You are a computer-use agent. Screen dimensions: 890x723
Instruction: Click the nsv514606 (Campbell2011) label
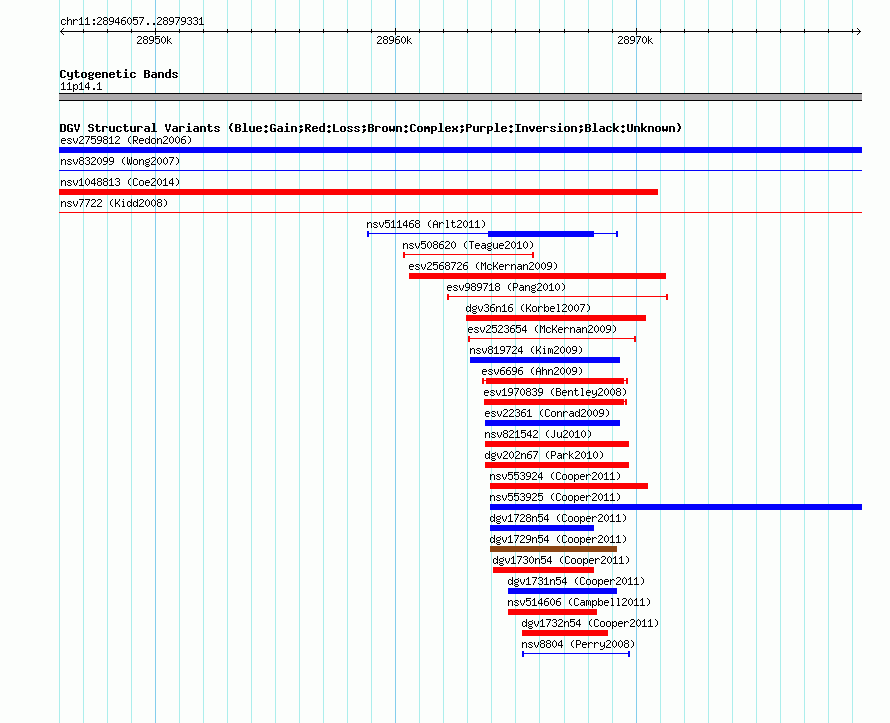pyautogui.click(x=580, y=602)
